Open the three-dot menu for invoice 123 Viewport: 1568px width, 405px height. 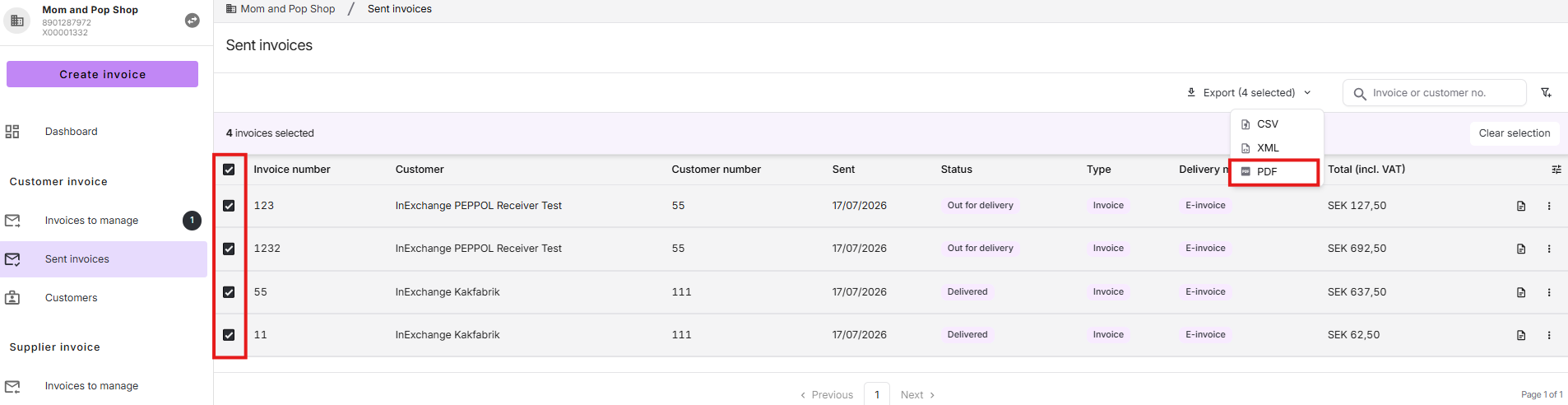tap(1549, 206)
